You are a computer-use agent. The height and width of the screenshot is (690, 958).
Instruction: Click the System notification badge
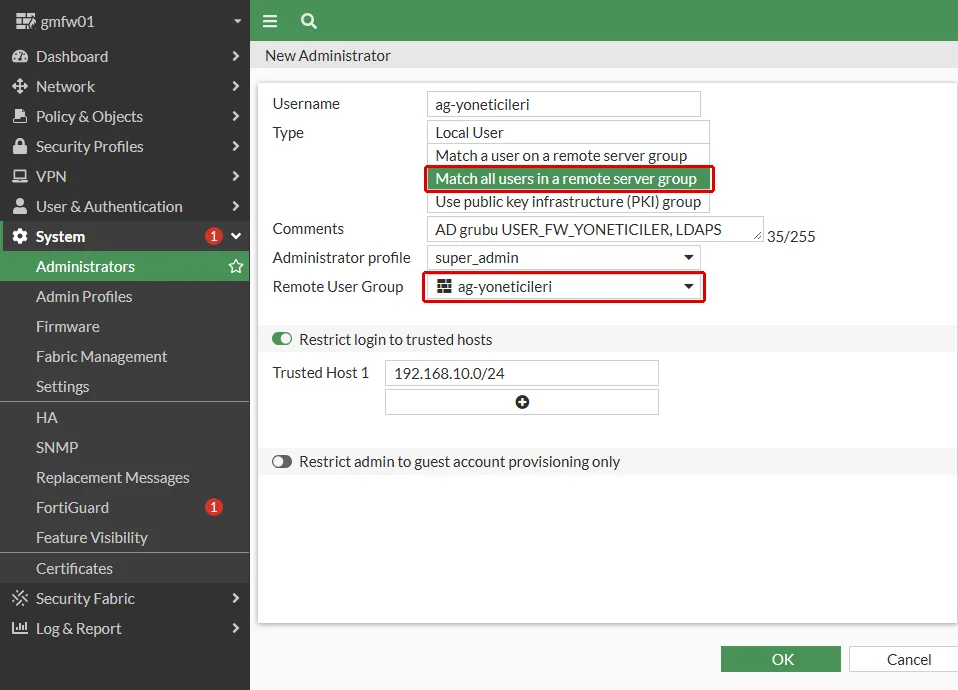click(x=213, y=236)
